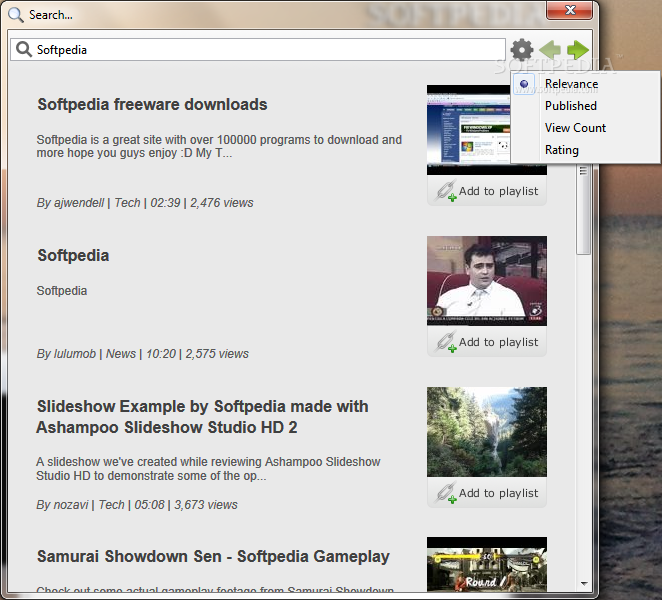Click the vertical scrollbar thumb
This screenshot has height=600, width=662.
point(583,210)
